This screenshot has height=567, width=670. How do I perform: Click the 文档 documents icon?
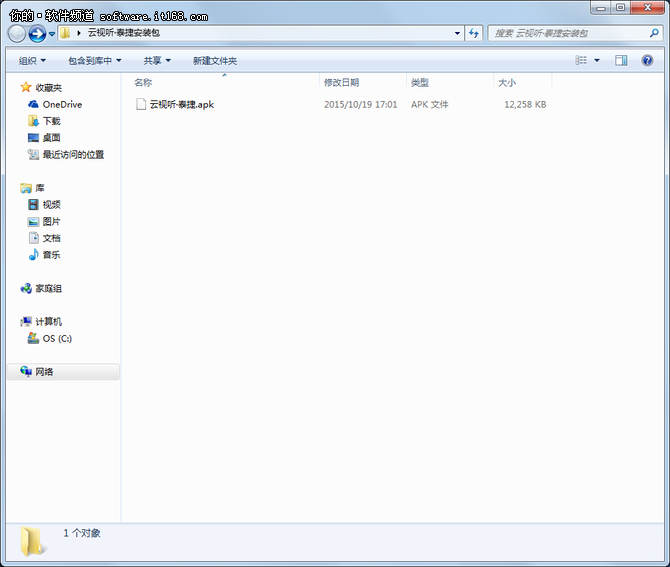(x=33, y=238)
